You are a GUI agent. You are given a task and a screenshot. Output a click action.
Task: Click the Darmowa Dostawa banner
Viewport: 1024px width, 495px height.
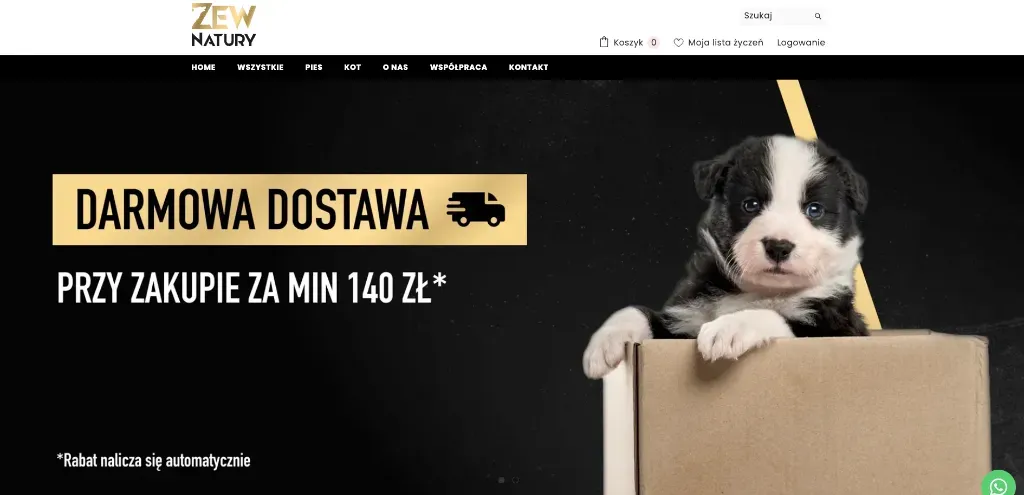(x=289, y=210)
